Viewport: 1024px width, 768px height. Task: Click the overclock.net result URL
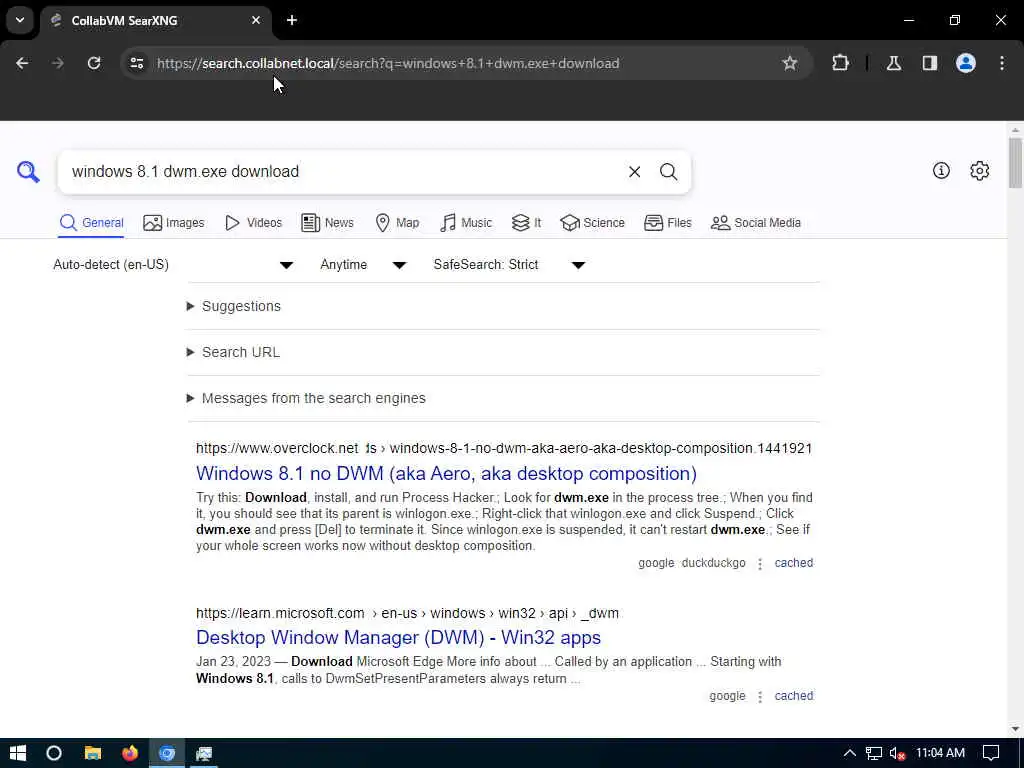(504, 448)
